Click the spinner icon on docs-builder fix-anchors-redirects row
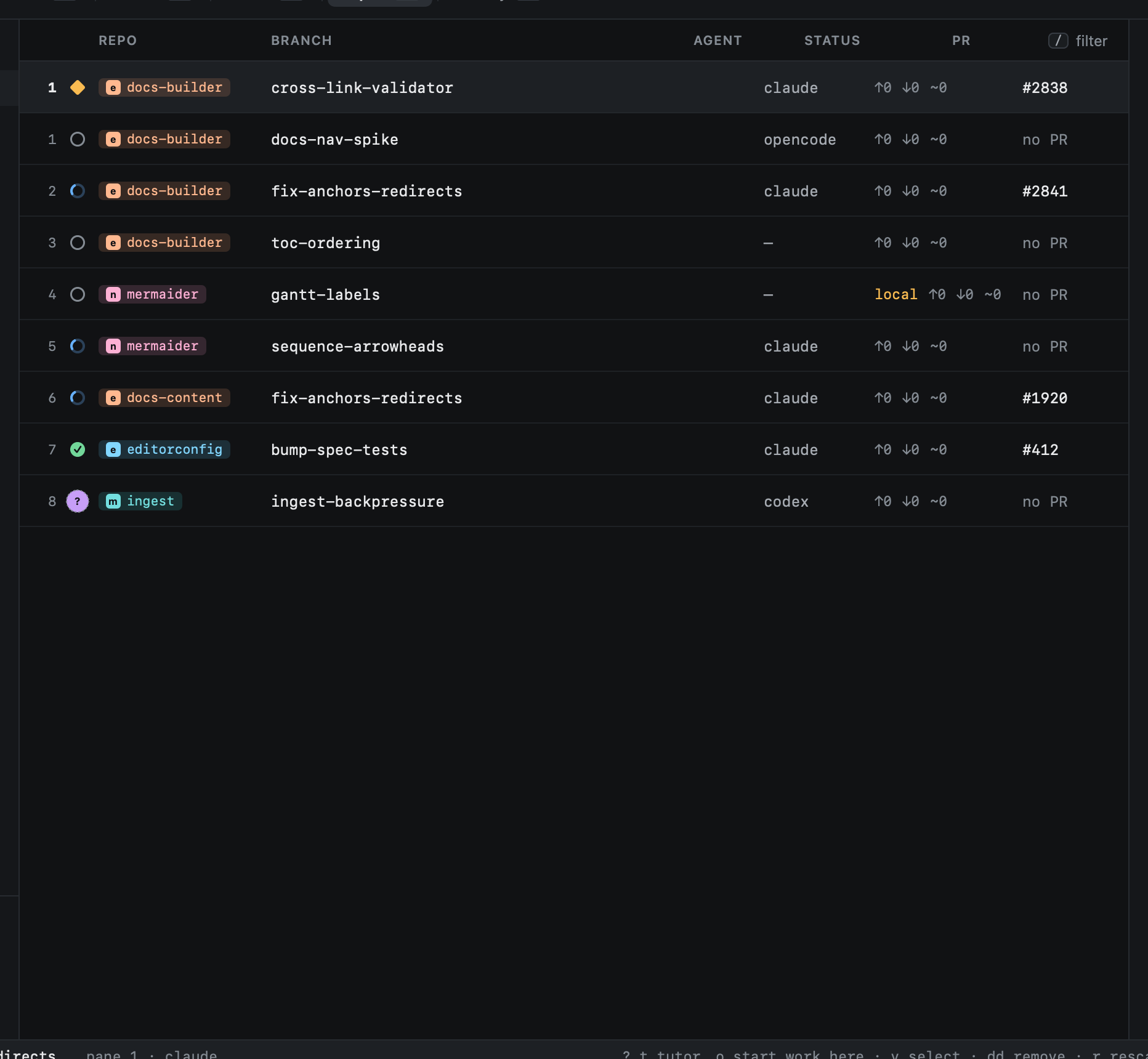Image resolution: width=1148 pixels, height=1059 pixels. click(78, 191)
